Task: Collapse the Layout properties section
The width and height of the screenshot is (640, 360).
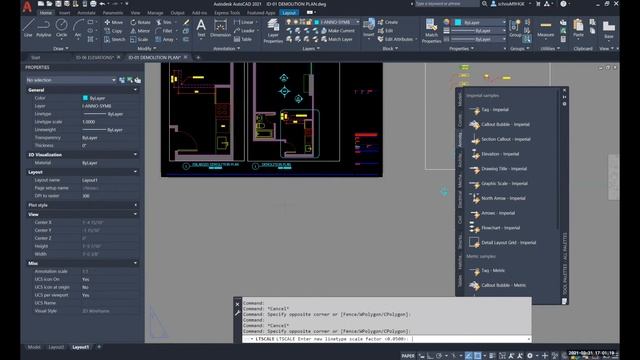Action: click(136, 172)
